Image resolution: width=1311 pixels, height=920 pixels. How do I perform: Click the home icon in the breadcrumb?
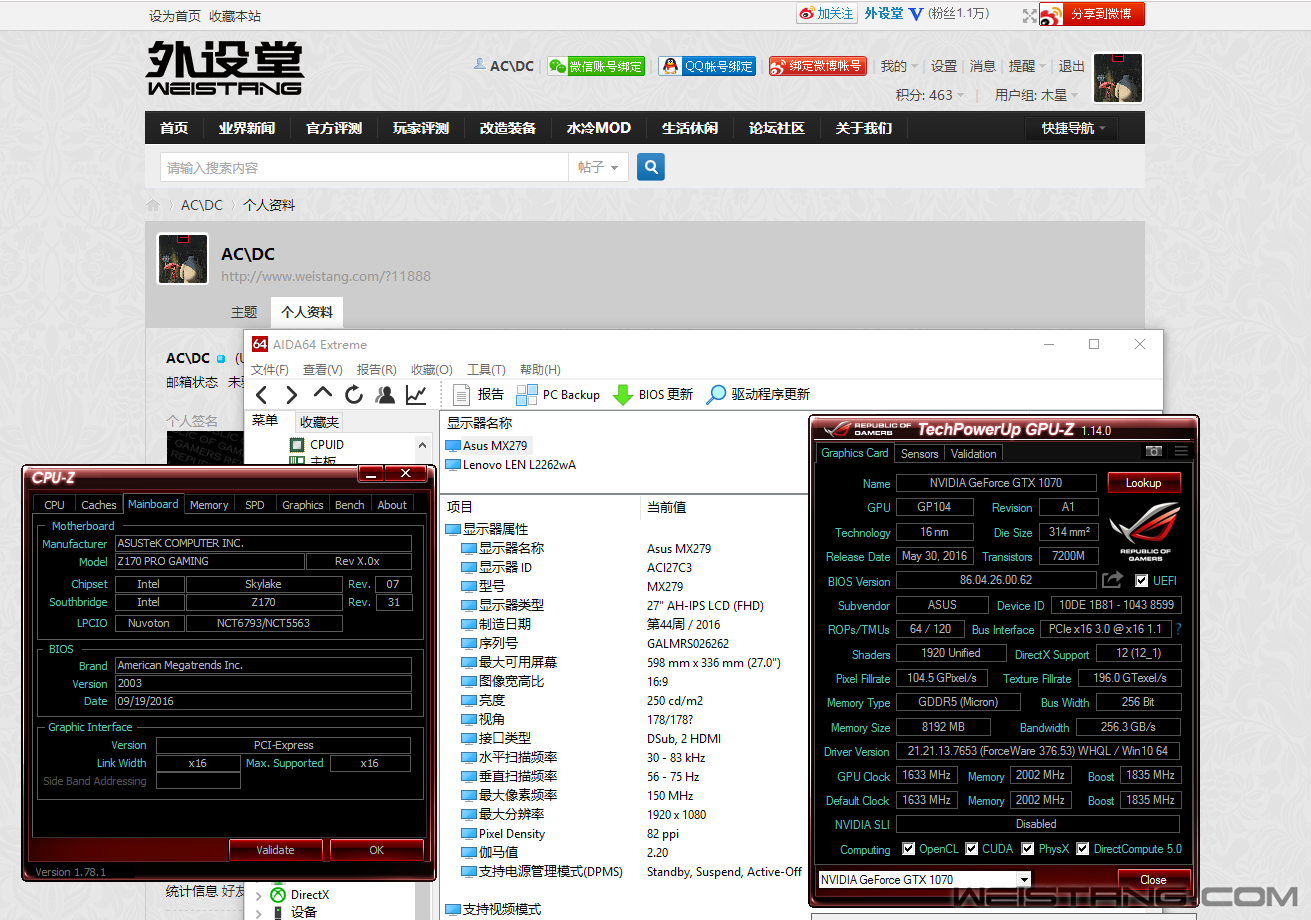coord(153,205)
